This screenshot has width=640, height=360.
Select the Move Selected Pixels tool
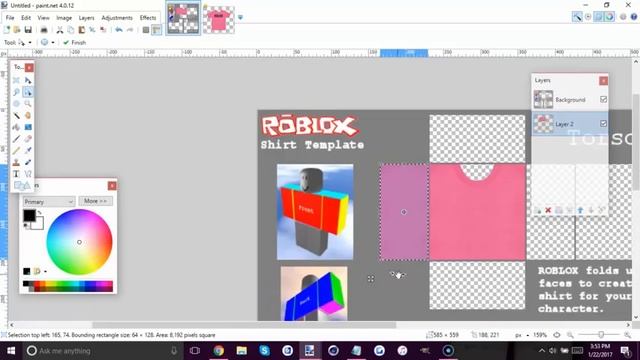coord(28,80)
